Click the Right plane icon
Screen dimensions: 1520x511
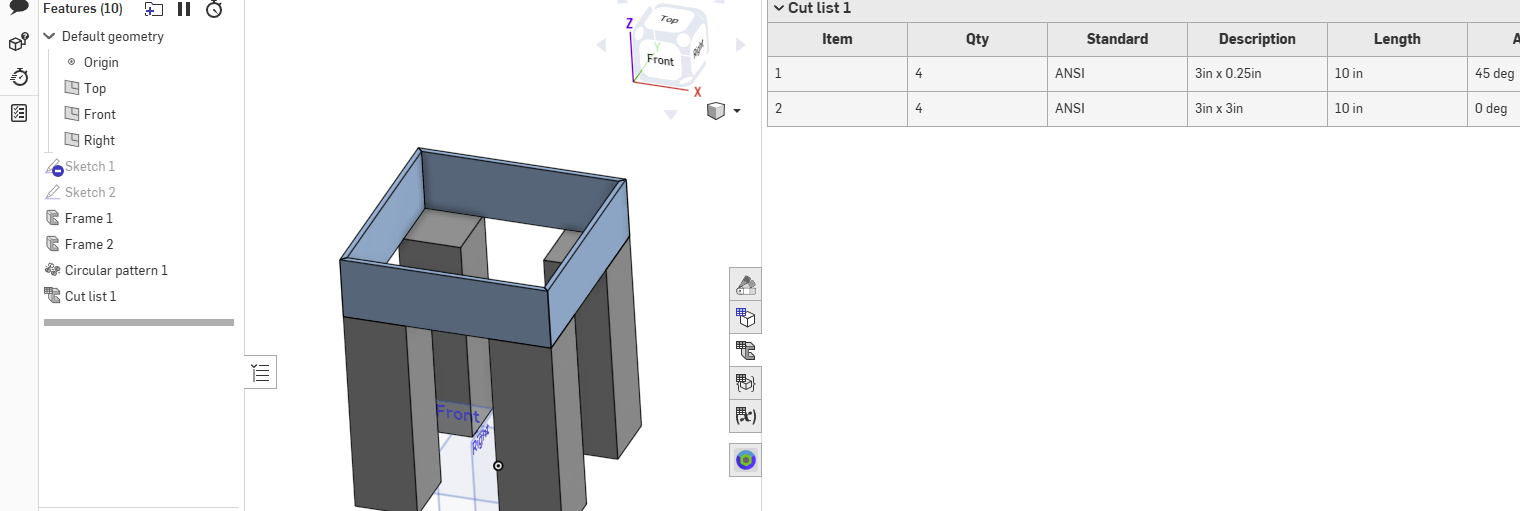(x=72, y=140)
